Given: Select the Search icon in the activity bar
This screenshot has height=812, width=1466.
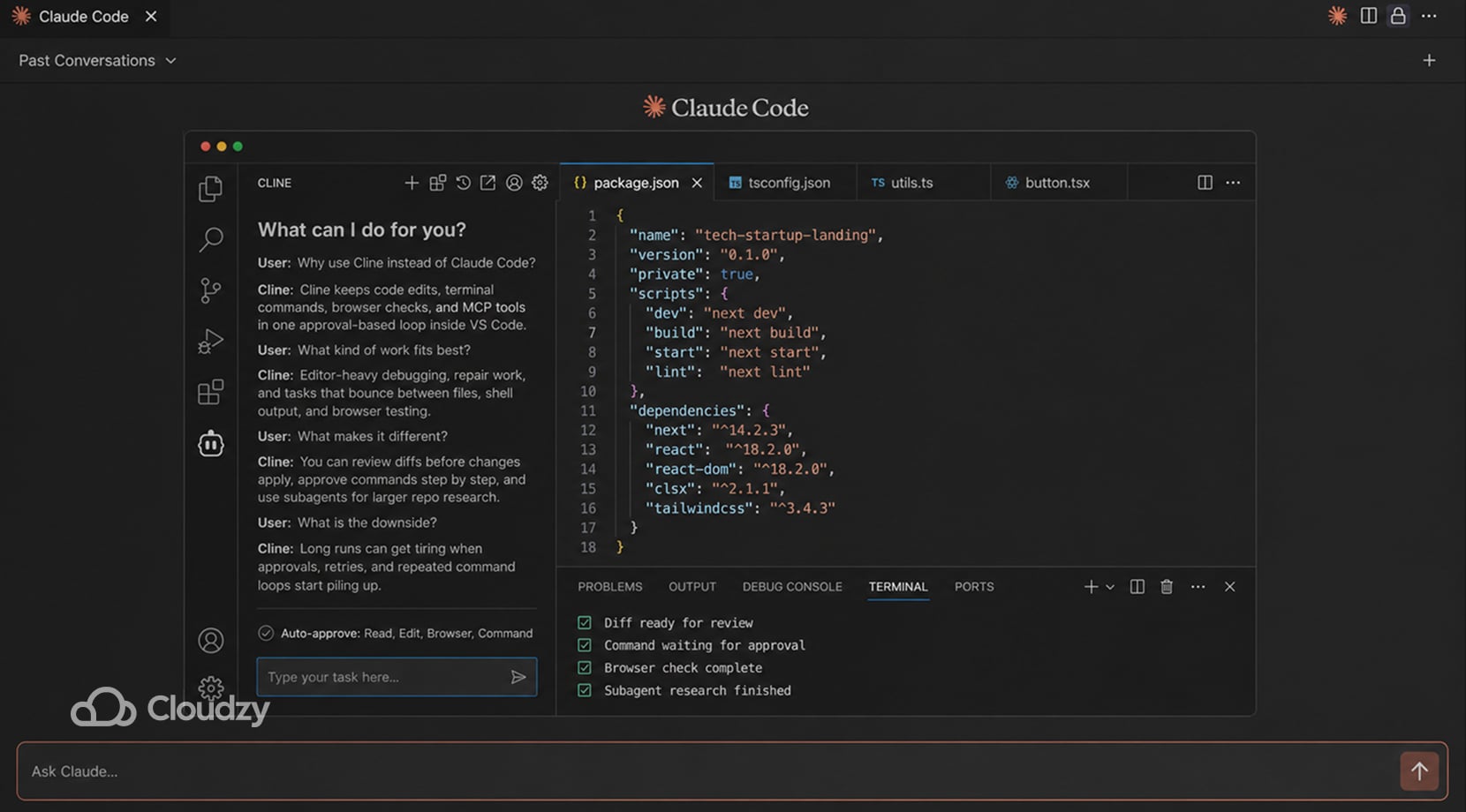Looking at the screenshot, I should pyautogui.click(x=211, y=239).
